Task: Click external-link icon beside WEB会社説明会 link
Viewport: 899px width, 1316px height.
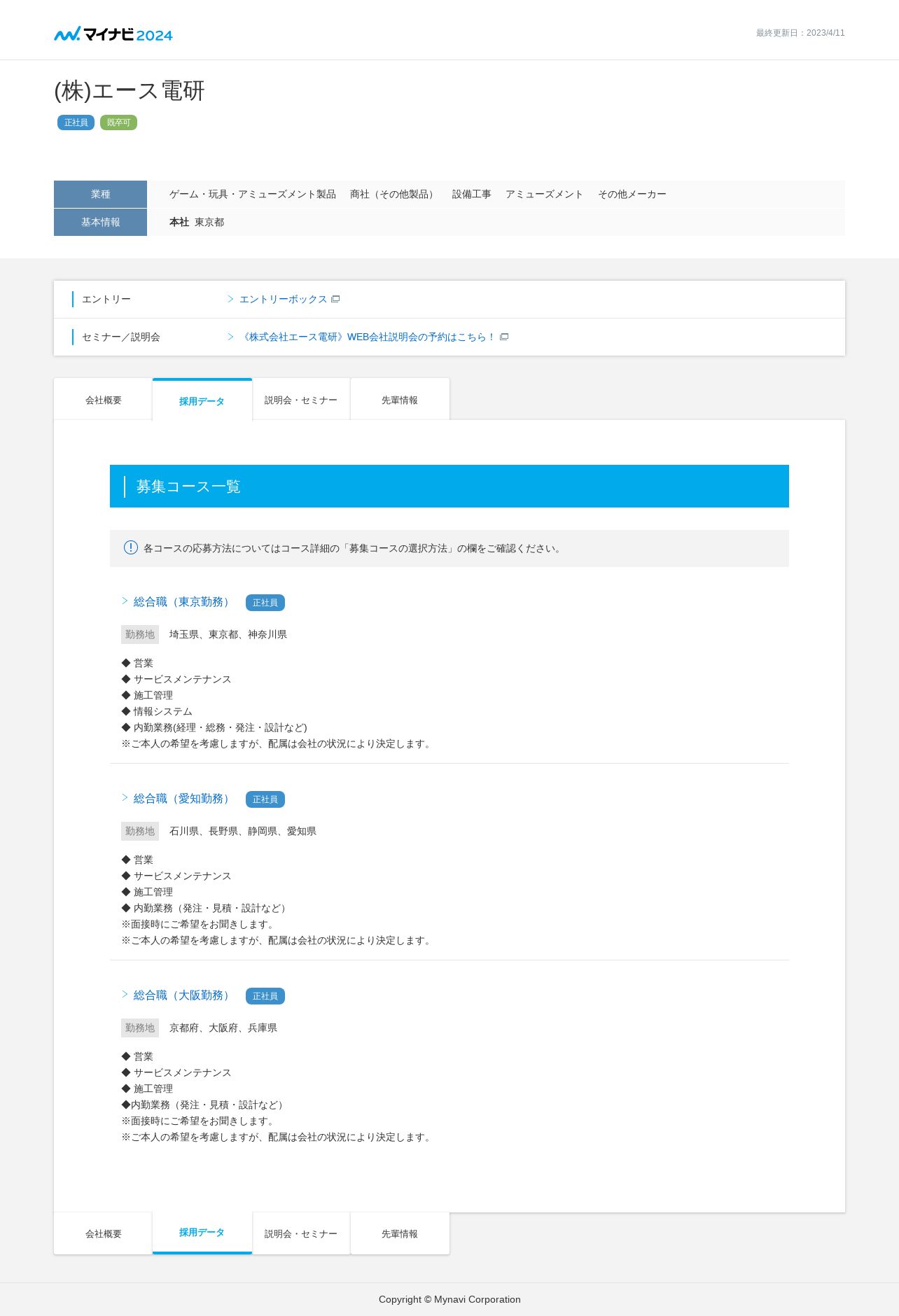Action: 504,337
